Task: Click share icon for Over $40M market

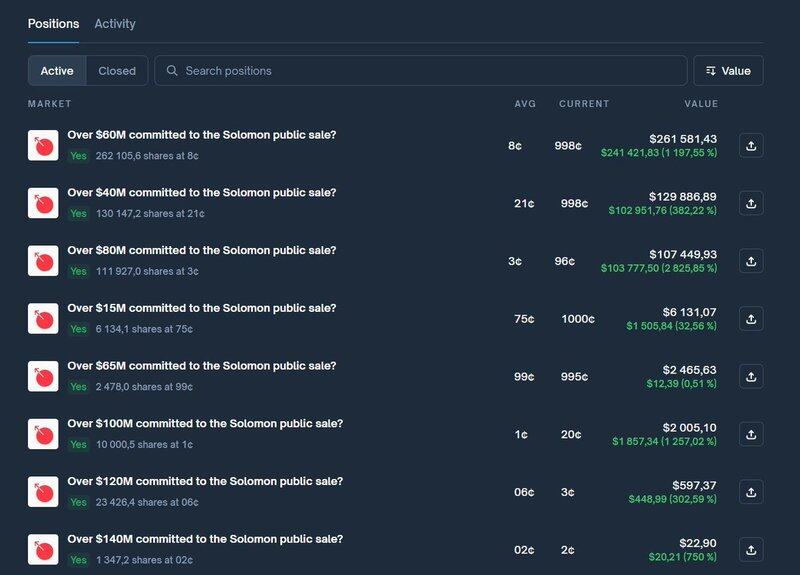Action: point(751,203)
